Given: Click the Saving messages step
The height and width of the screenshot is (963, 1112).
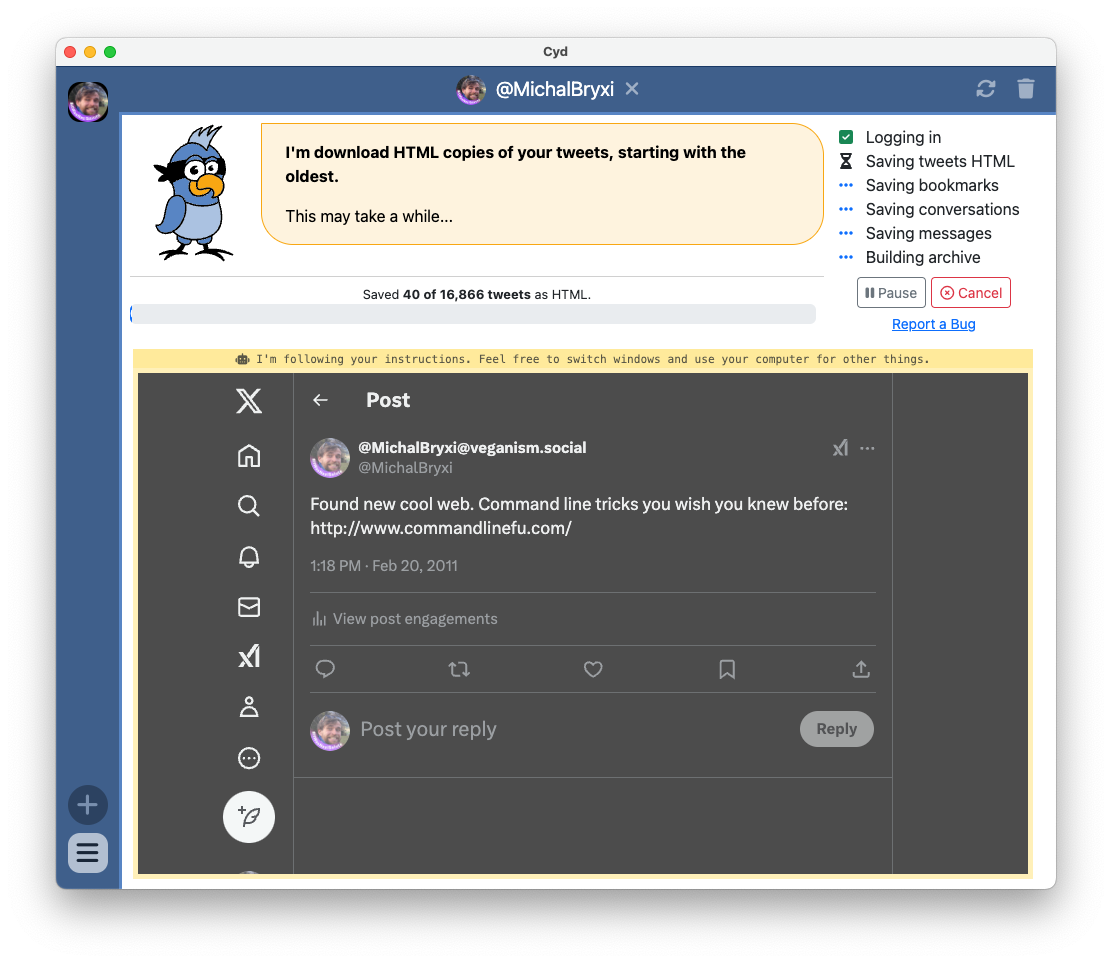Looking at the screenshot, I should pos(928,233).
